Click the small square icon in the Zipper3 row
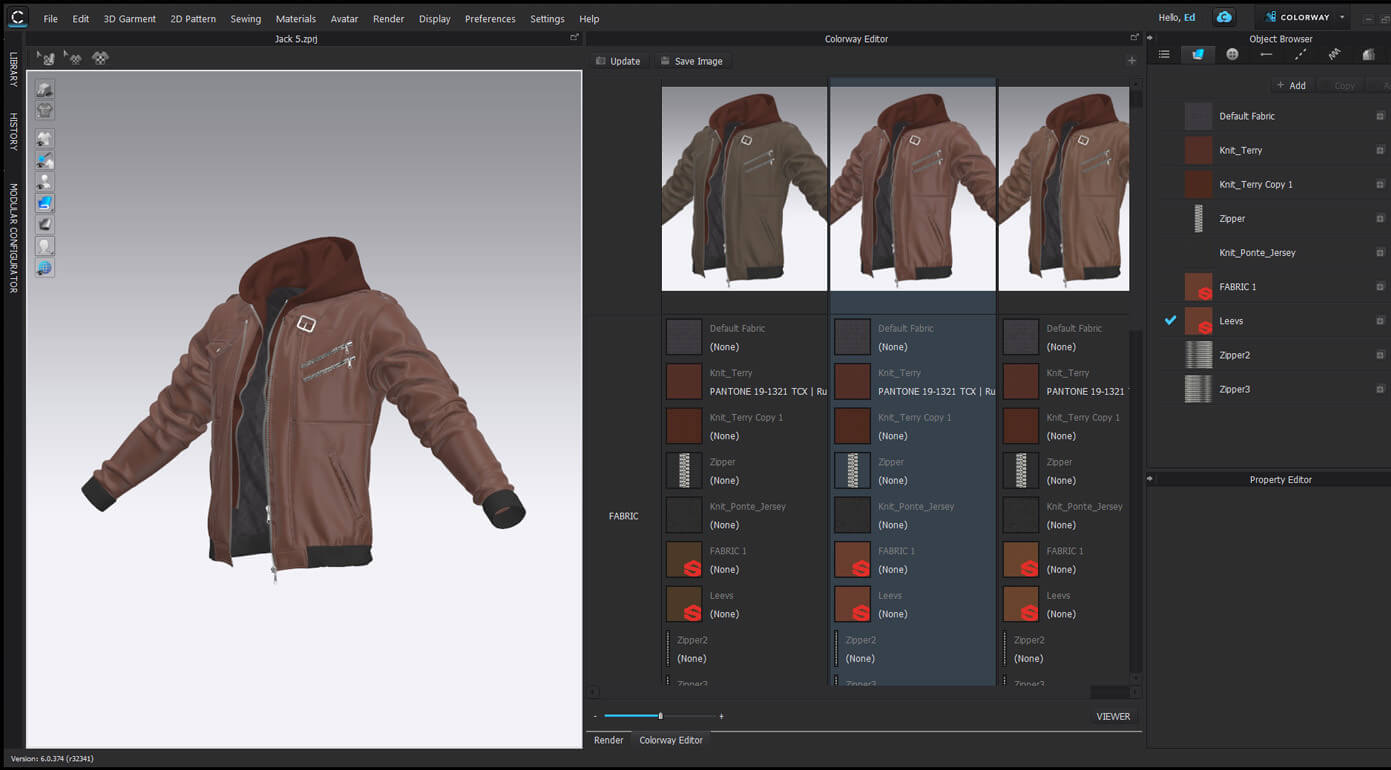Image resolution: width=1391 pixels, height=770 pixels. pos(1380,389)
